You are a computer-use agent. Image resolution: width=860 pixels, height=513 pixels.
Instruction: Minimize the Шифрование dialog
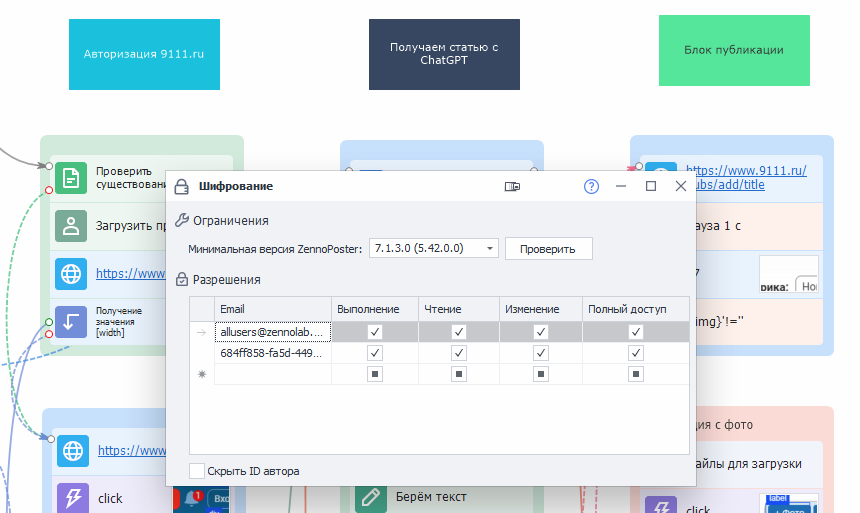coord(621,187)
